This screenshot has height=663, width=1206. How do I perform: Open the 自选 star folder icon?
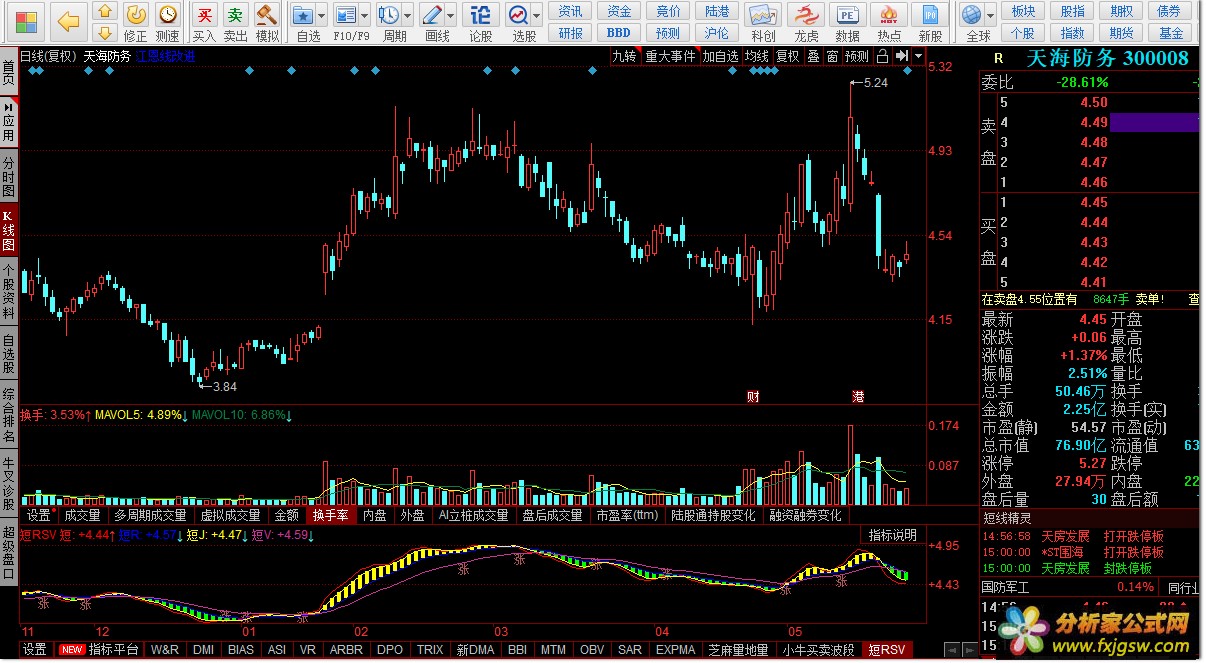point(302,15)
